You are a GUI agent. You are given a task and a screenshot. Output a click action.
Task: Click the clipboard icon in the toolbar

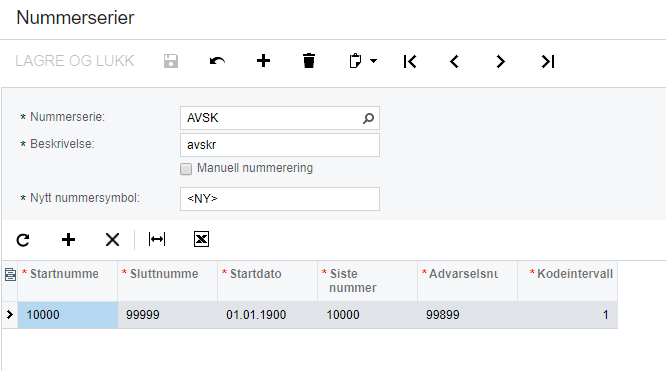[355, 61]
